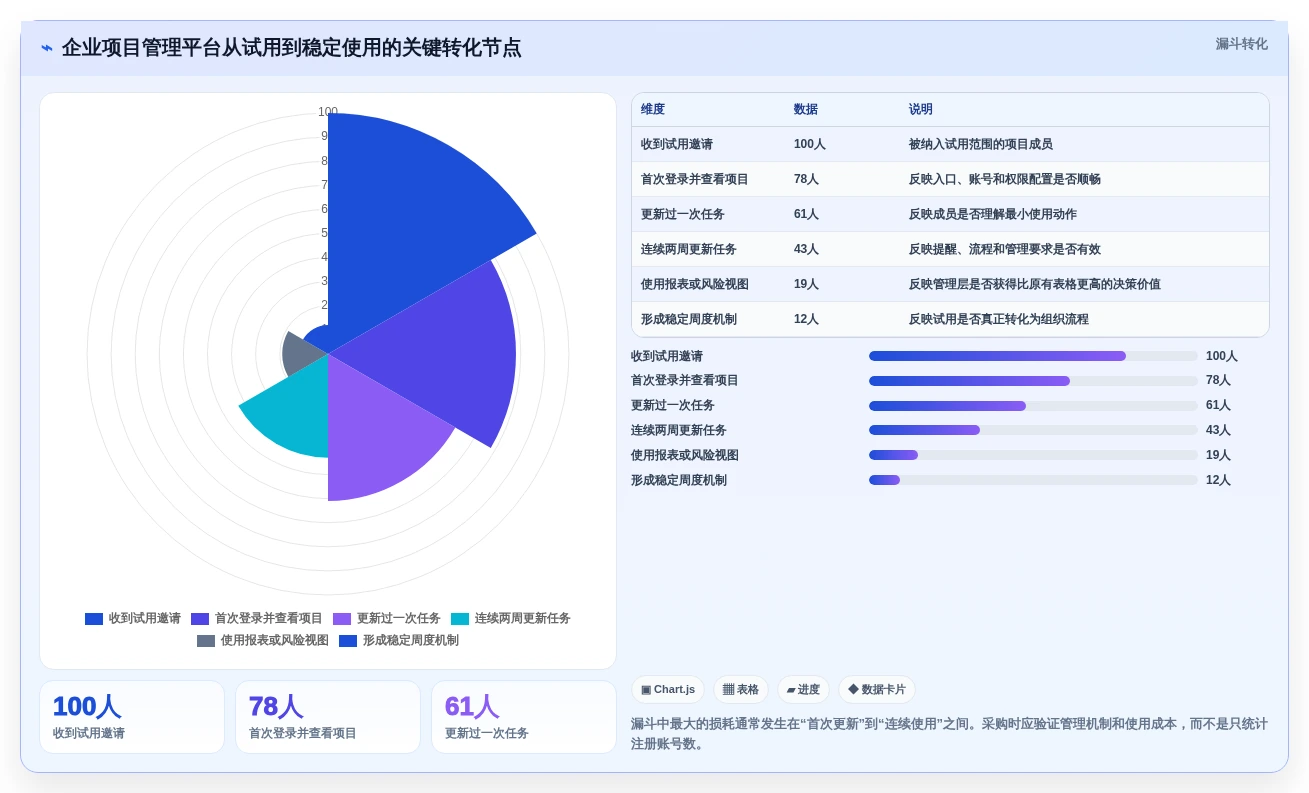Screen dimensions: 1309x793
Task: Click description 反映成员是否理解最小使用动作
Action: click(993, 214)
